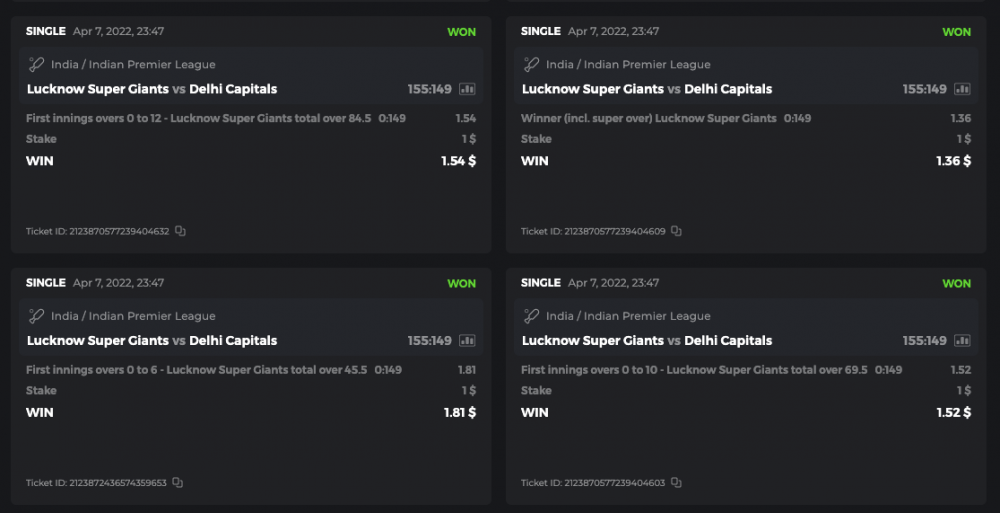Screen dimensions: 1000x513
Task: Click cricket sport icon on the 1.54 odds card
Action: (x=37, y=64)
